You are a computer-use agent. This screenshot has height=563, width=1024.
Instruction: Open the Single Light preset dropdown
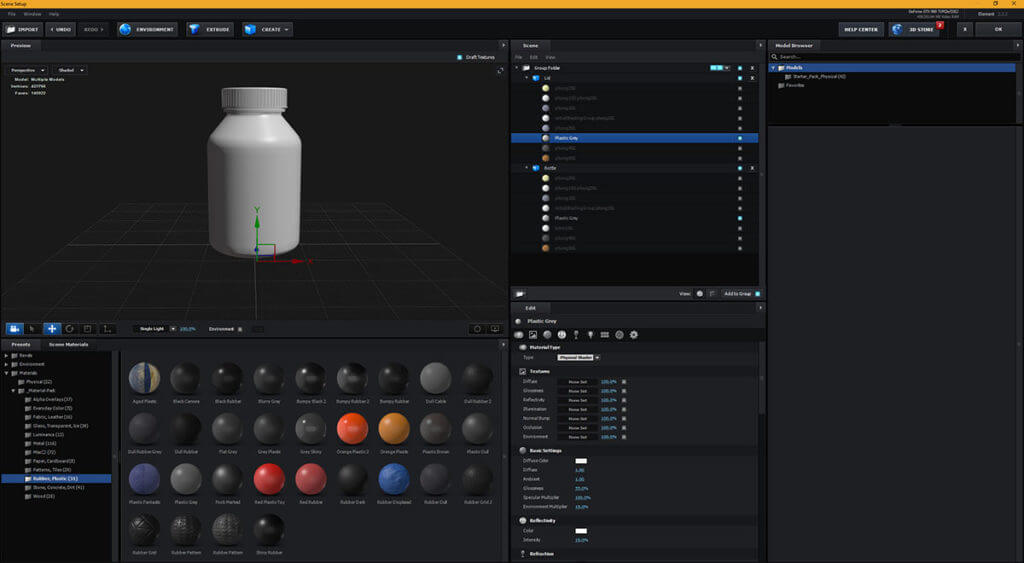pos(155,329)
